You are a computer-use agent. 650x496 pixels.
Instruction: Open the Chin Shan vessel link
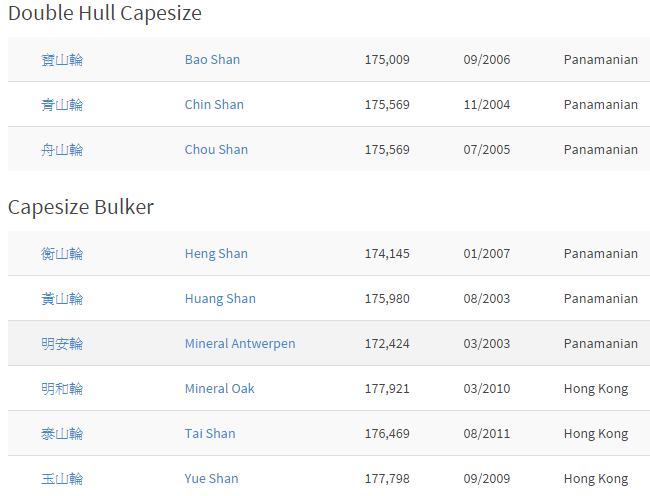click(x=214, y=104)
